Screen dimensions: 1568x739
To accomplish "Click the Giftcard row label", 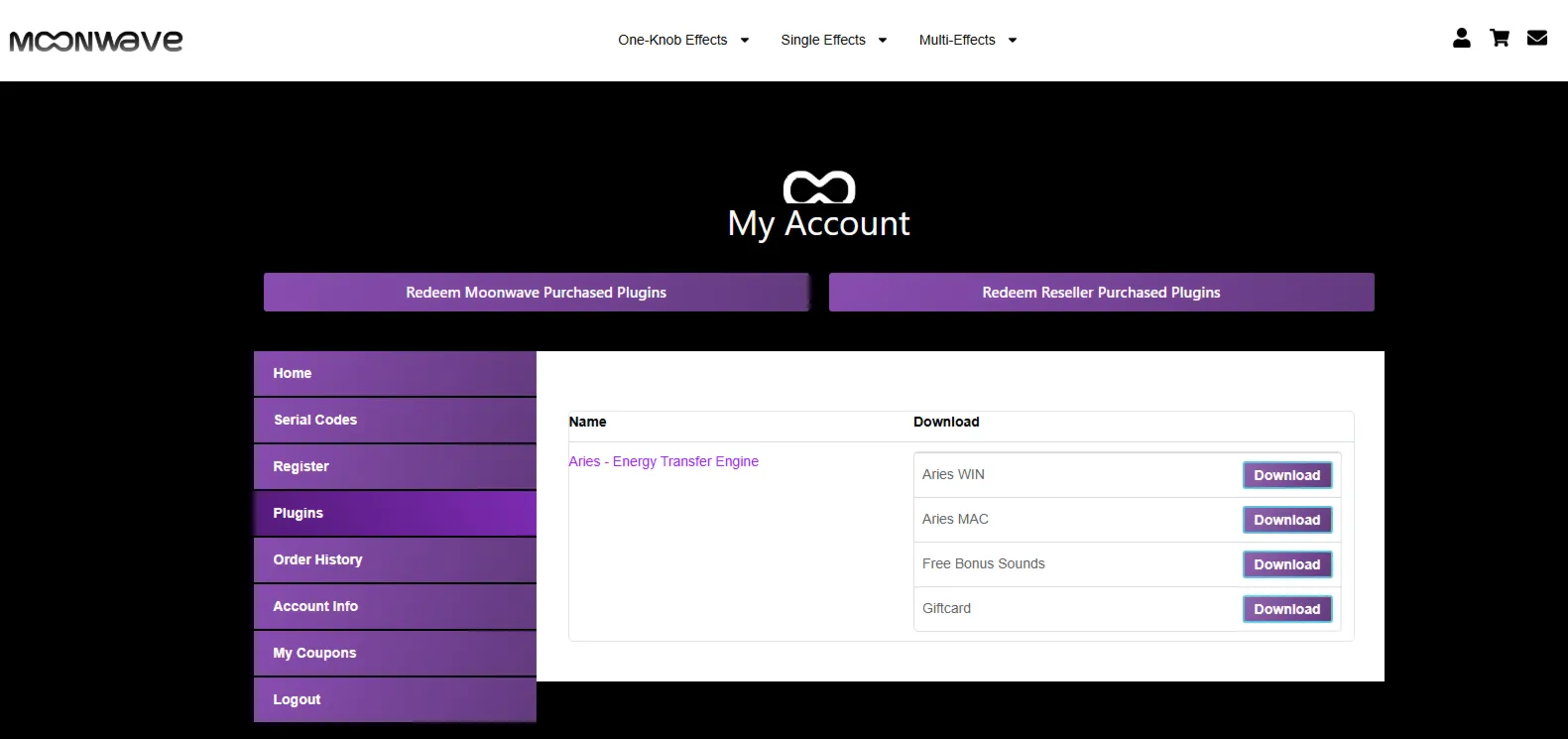I will pyautogui.click(x=946, y=608).
